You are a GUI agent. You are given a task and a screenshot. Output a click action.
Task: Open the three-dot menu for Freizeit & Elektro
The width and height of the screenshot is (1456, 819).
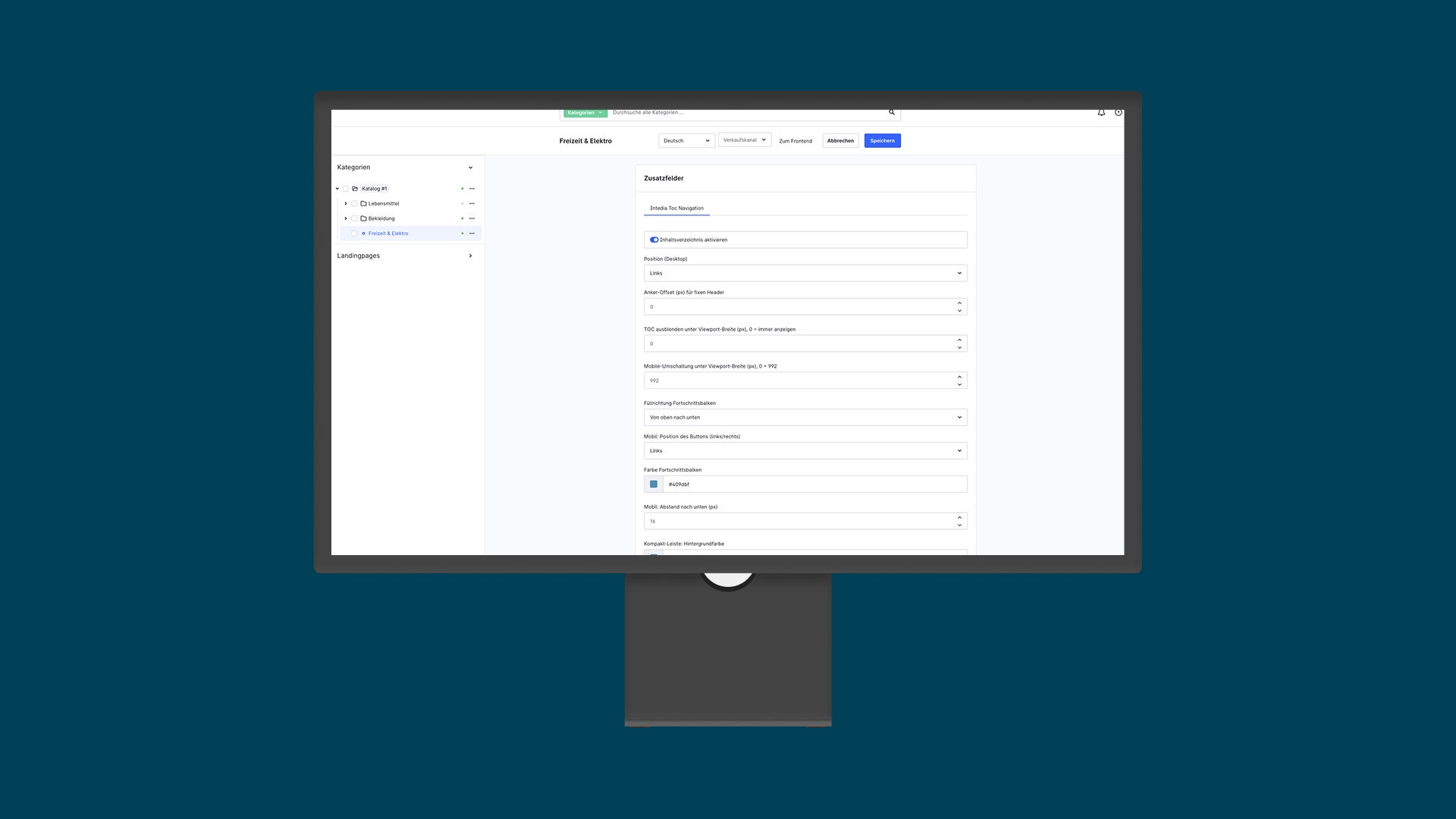pos(472,234)
